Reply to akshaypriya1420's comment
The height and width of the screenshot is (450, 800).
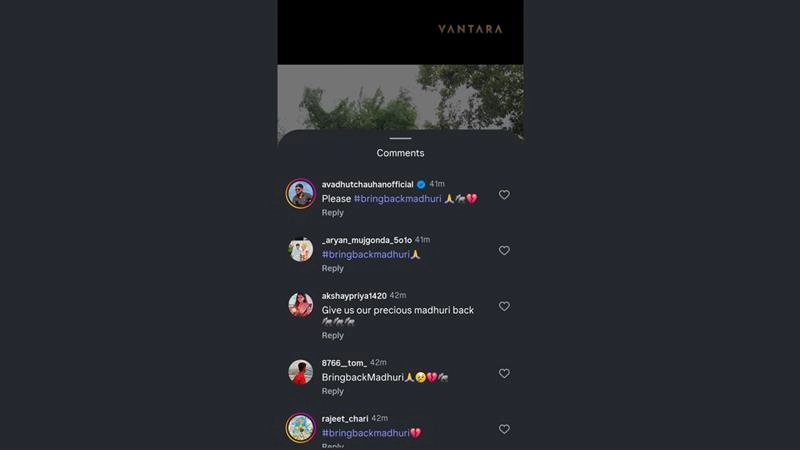[333, 336]
